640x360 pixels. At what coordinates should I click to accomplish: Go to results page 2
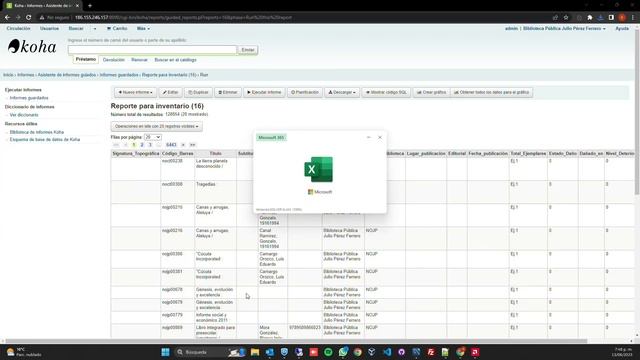(x=142, y=145)
